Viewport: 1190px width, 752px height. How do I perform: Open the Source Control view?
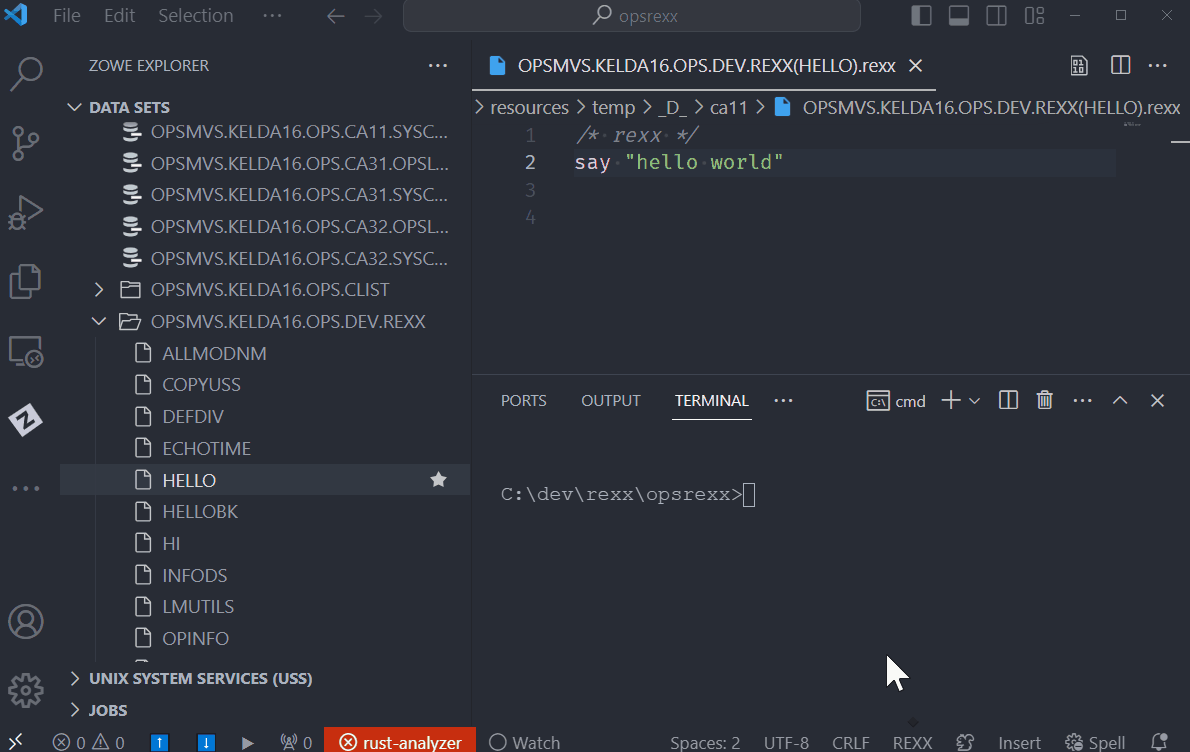[x=25, y=143]
